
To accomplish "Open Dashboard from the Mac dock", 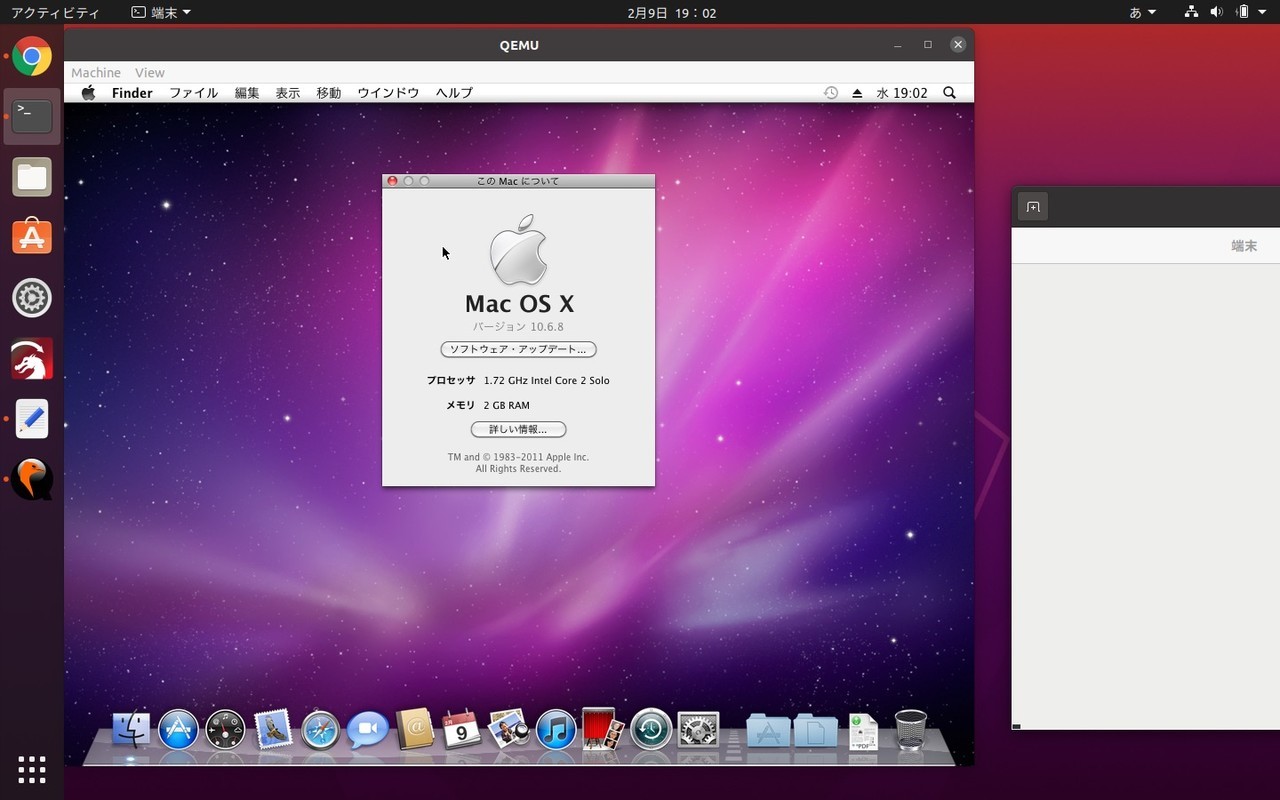I will (x=225, y=730).
